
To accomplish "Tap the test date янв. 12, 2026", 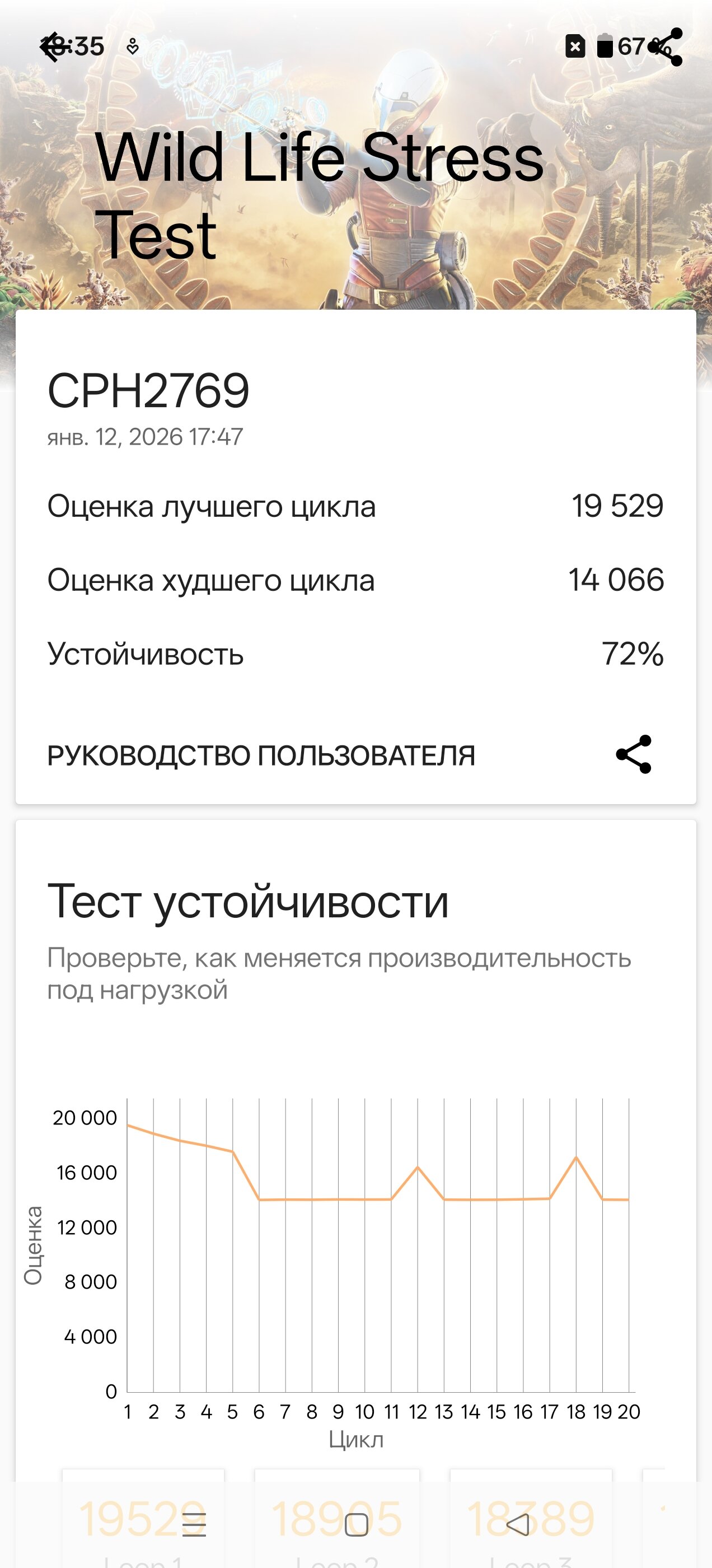I will pyautogui.click(x=146, y=436).
